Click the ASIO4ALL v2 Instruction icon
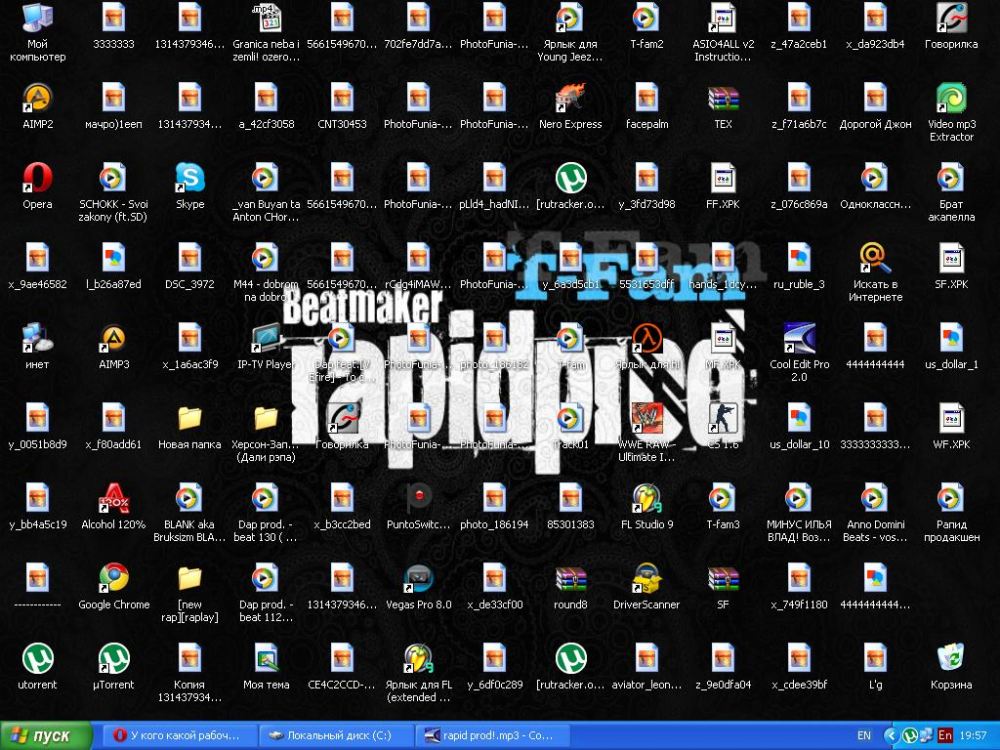 (x=723, y=18)
